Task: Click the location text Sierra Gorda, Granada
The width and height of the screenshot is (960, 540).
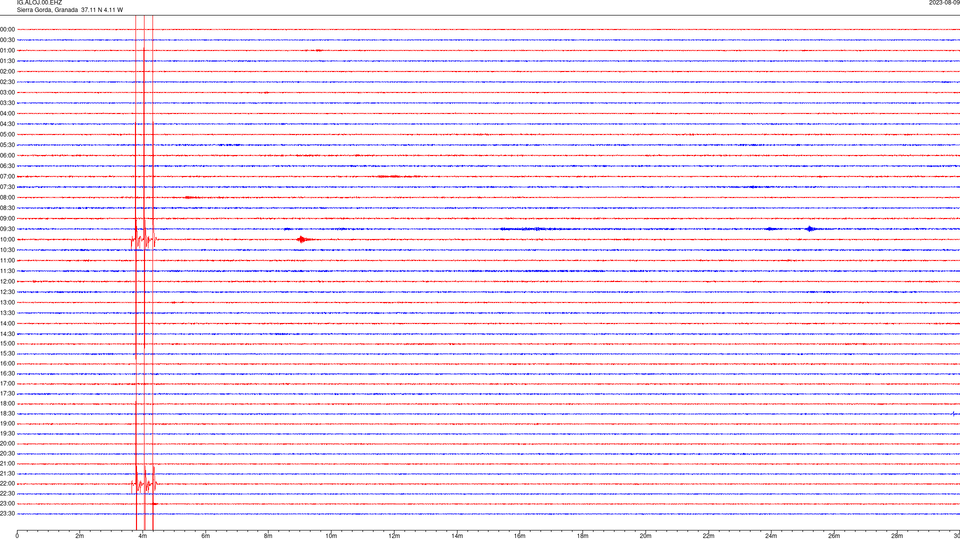Action: click(47, 10)
